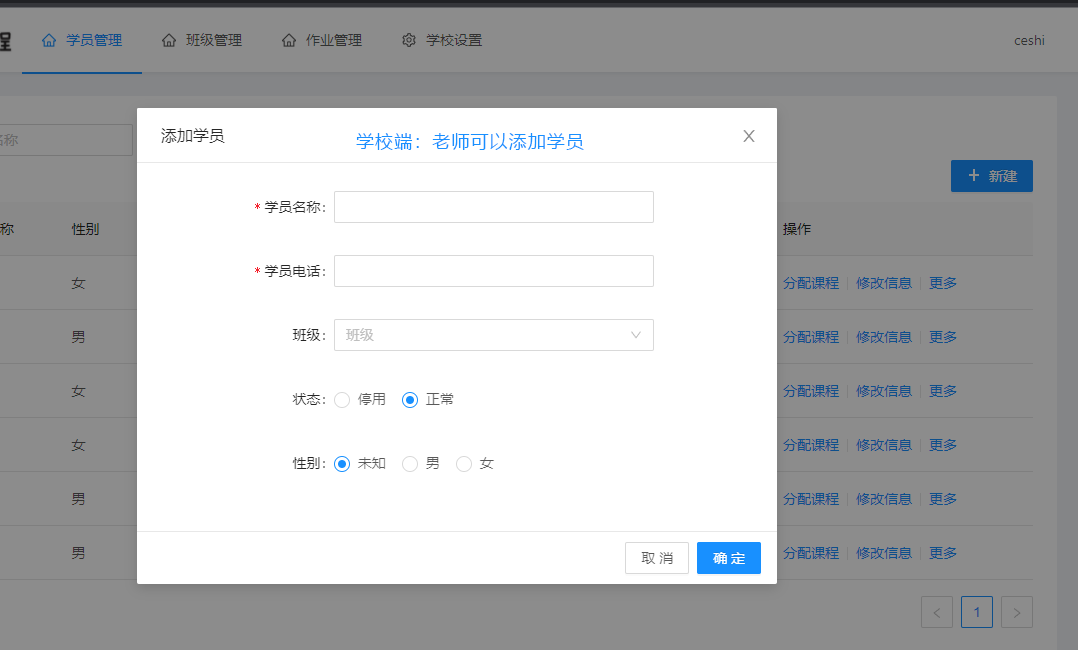Open the 班级 dropdown selector
Image resolution: width=1078 pixels, height=650 pixels.
click(x=494, y=335)
